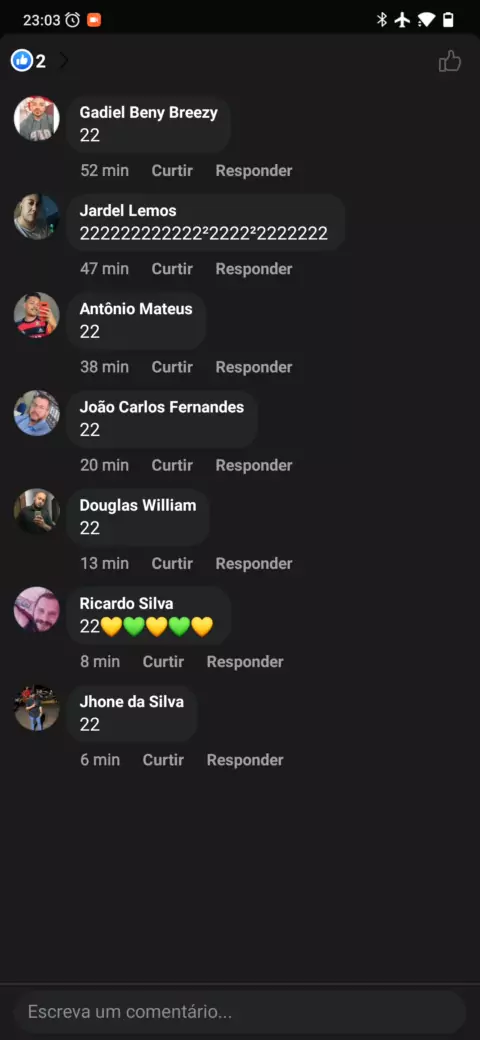Tap the alarm clock status icon
480x1040 pixels.
(x=72, y=20)
